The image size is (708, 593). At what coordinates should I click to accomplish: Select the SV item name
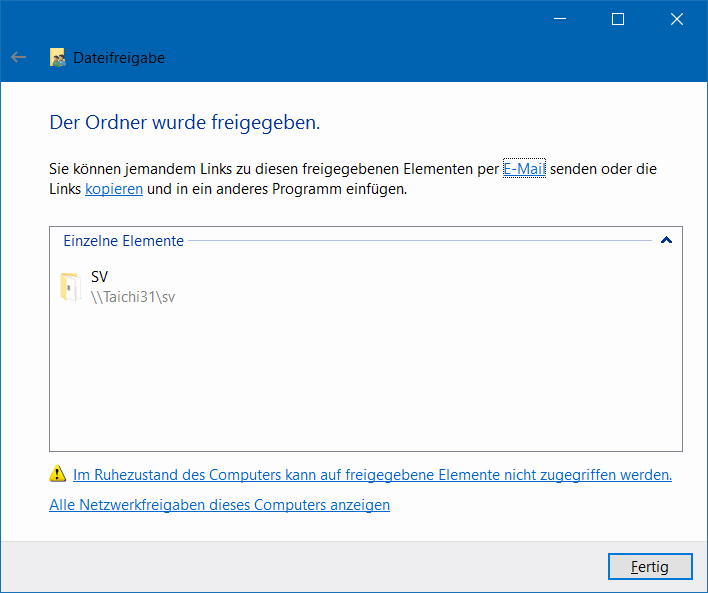(x=99, y=277)
